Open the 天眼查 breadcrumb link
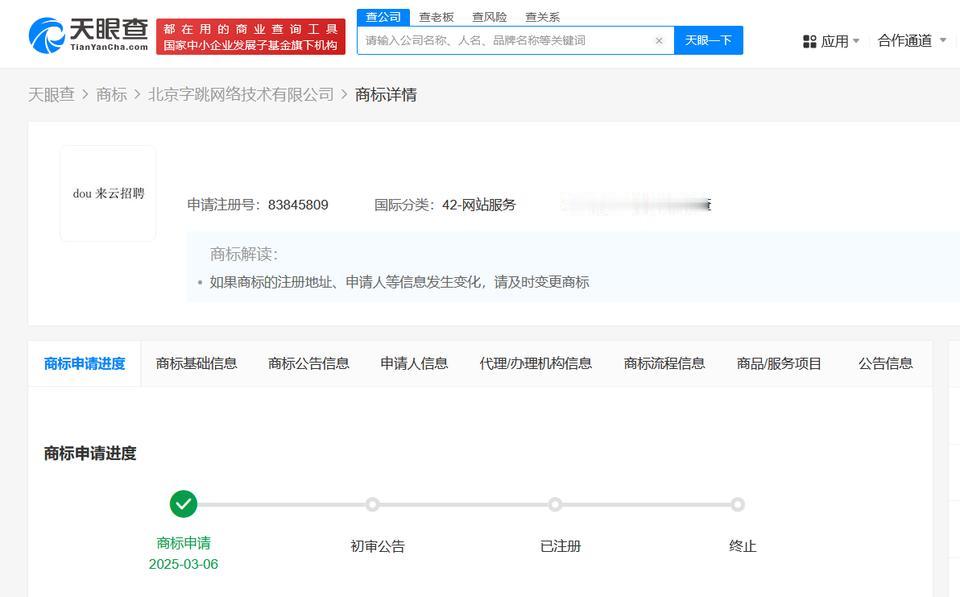960x597 pixels. 51,94
